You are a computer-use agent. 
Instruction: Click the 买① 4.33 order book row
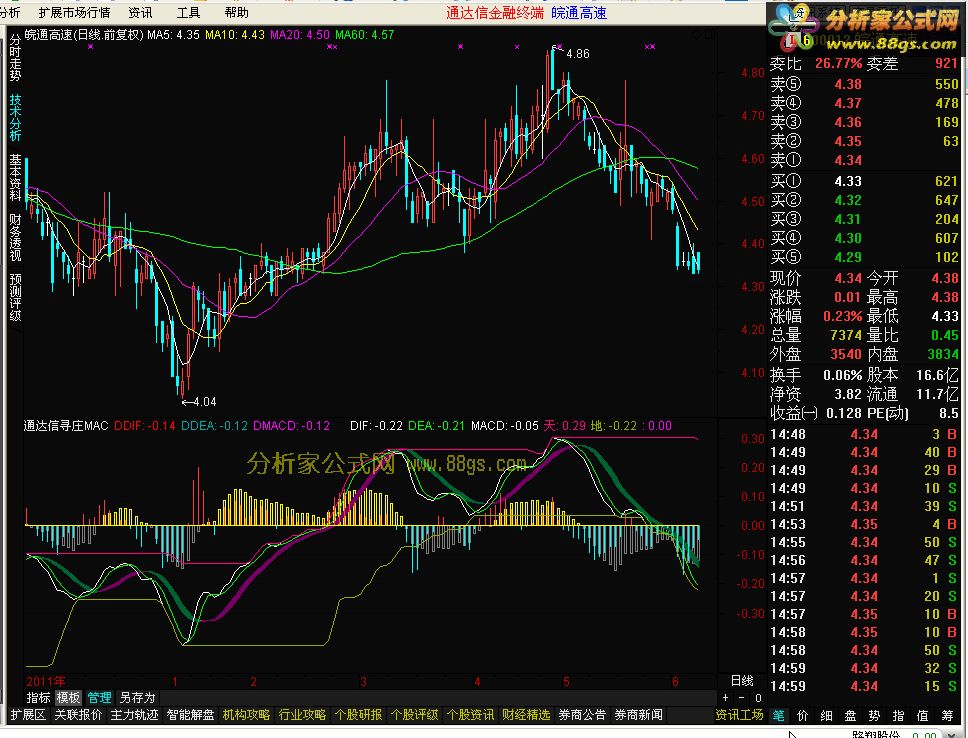(x=864, y=181)
